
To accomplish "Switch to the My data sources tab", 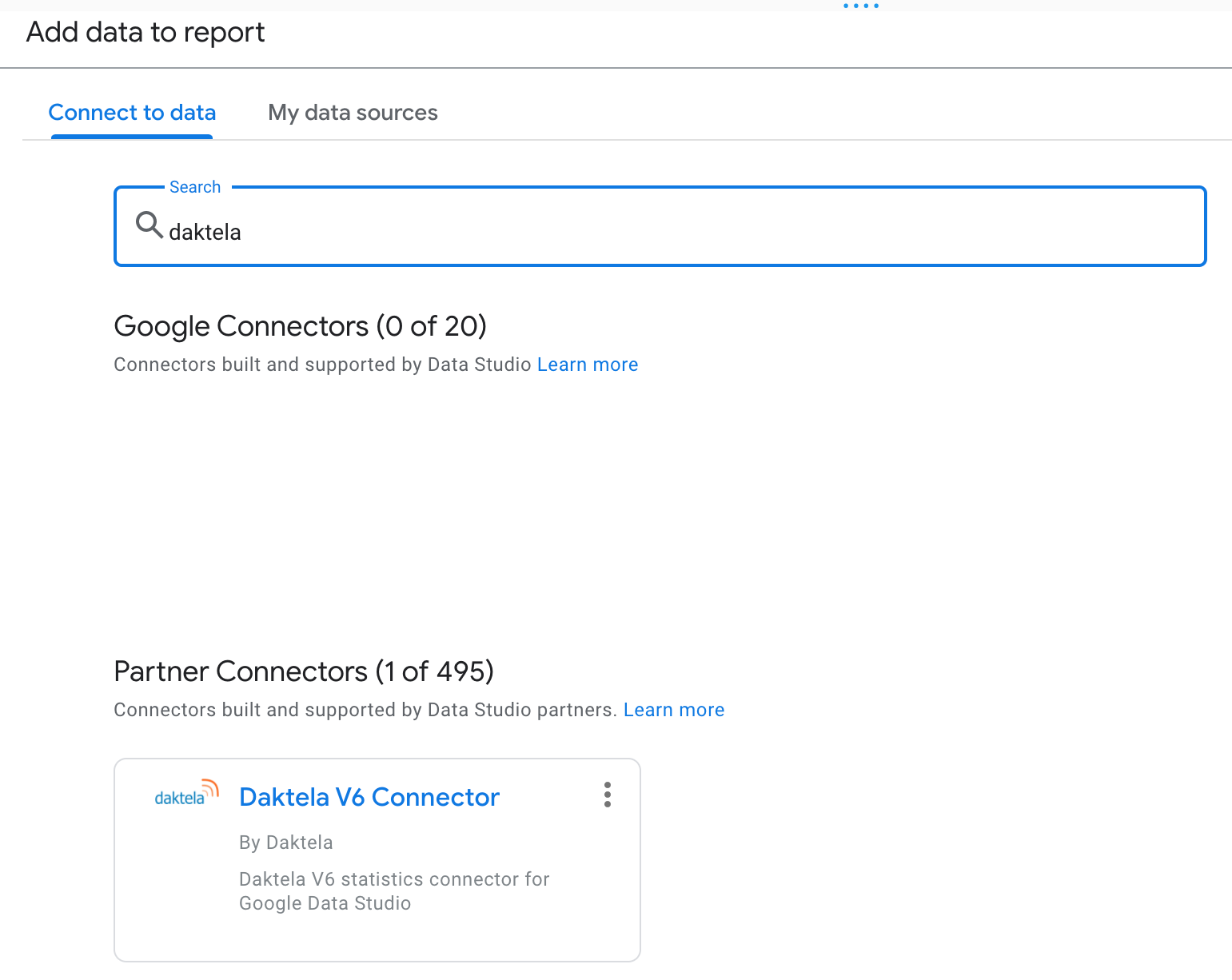I will point(353,113).
